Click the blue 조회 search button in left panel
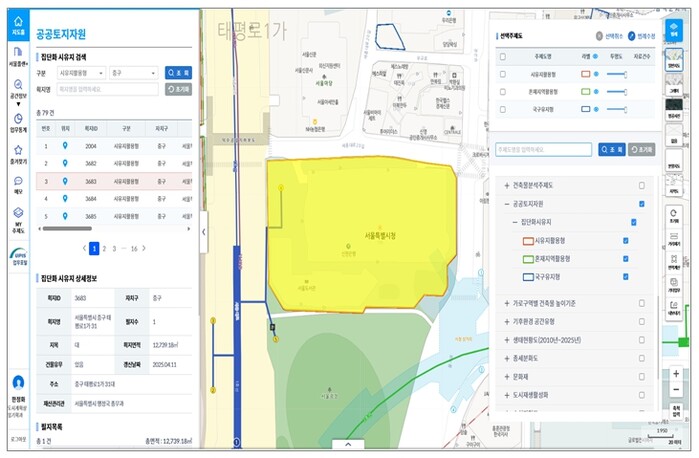Viewport: 699px width, 458px height. tap(178, 73)
